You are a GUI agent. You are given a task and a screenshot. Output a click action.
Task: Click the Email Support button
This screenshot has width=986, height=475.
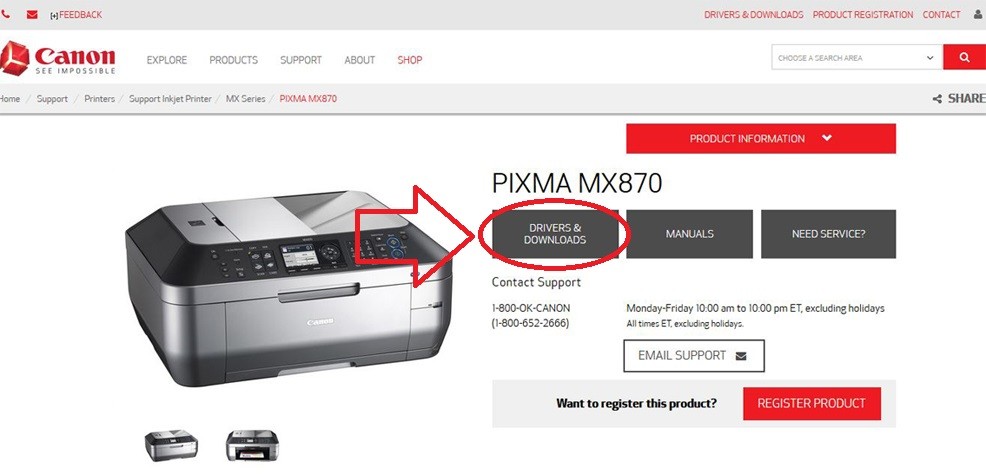click(x=694, y=355)
